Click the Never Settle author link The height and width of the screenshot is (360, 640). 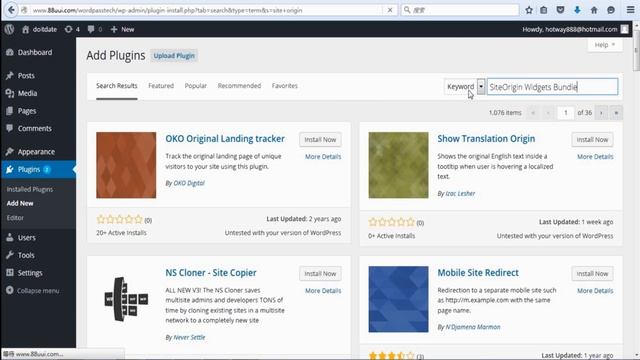(189, 338)
